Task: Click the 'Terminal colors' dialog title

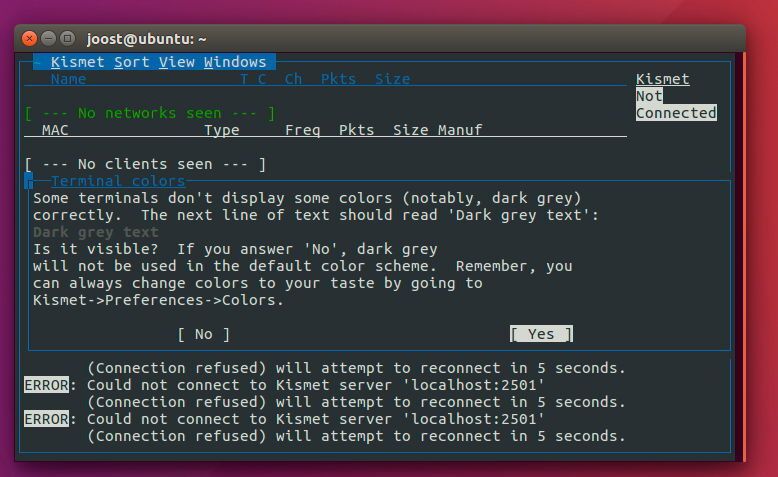Action: tap(118, 181)
